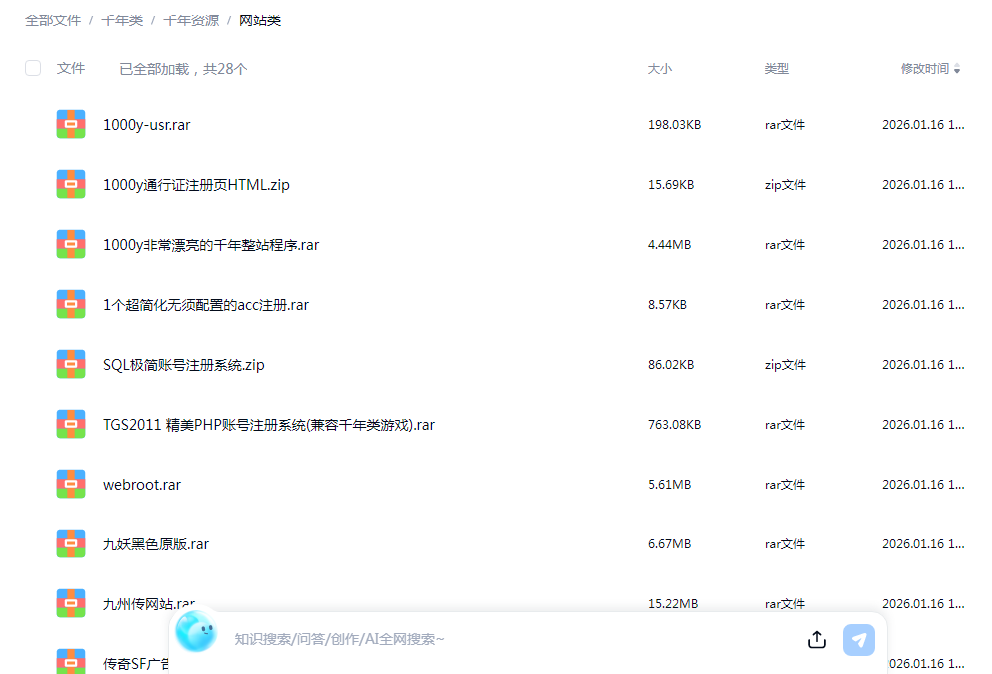Select the icon of 九妖黑色原版.rar
Viewport: 992px width, 674px height.
pyautogui.click(x=70, y=543)
